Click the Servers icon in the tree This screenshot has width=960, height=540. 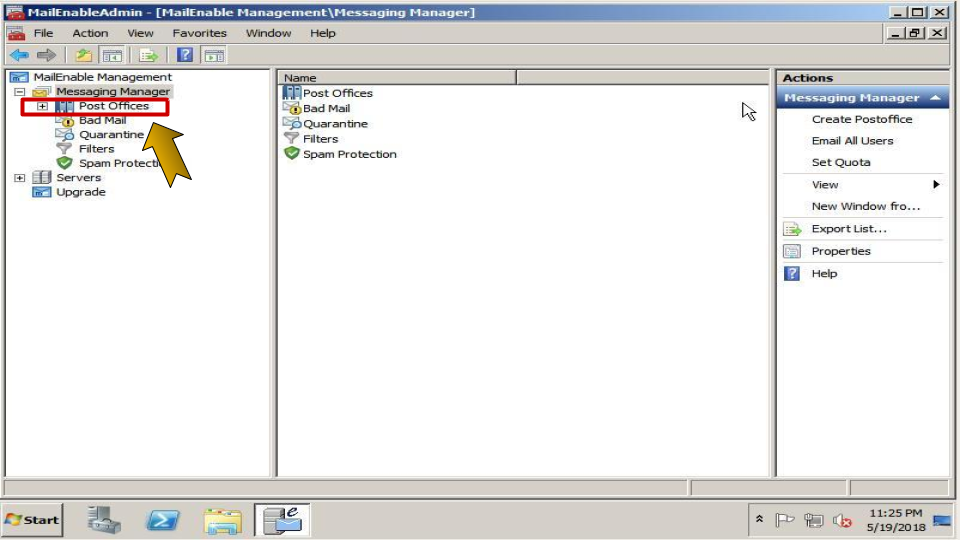[x=42, y=178]
